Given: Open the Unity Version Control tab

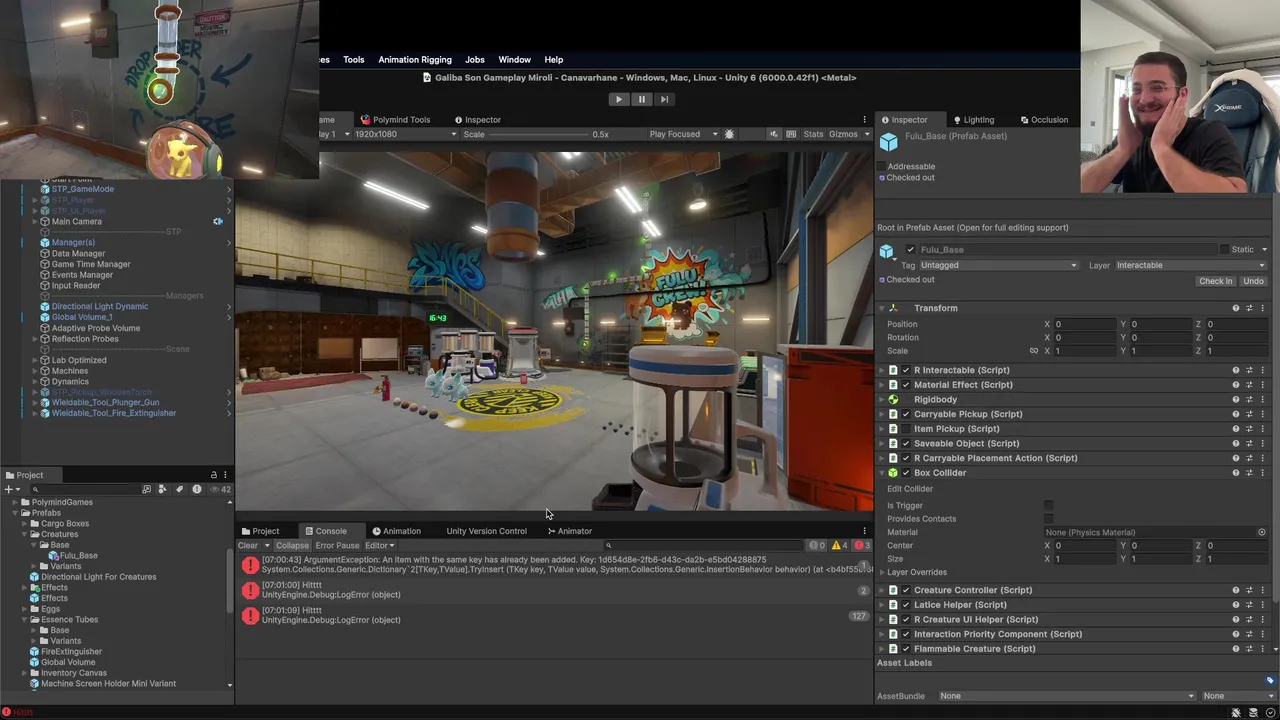Looking at the screenshot, I should pyautogui.click(x=486, y=531).
